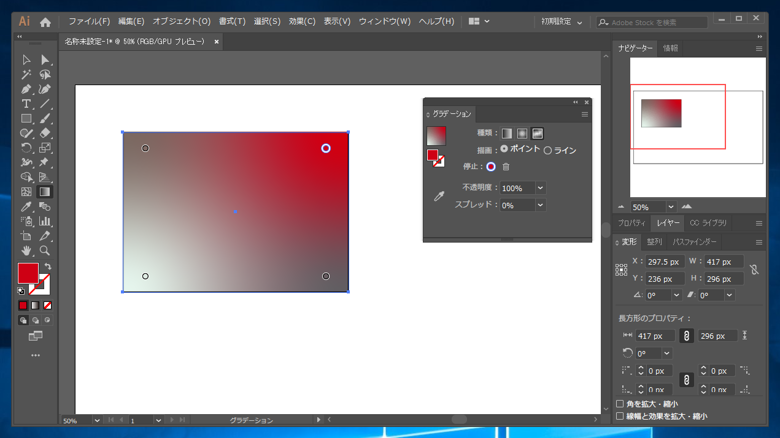Select the Direct Selection tool
Image resolution: width=780 pixels, height=438 pixels.
point(45,60)
